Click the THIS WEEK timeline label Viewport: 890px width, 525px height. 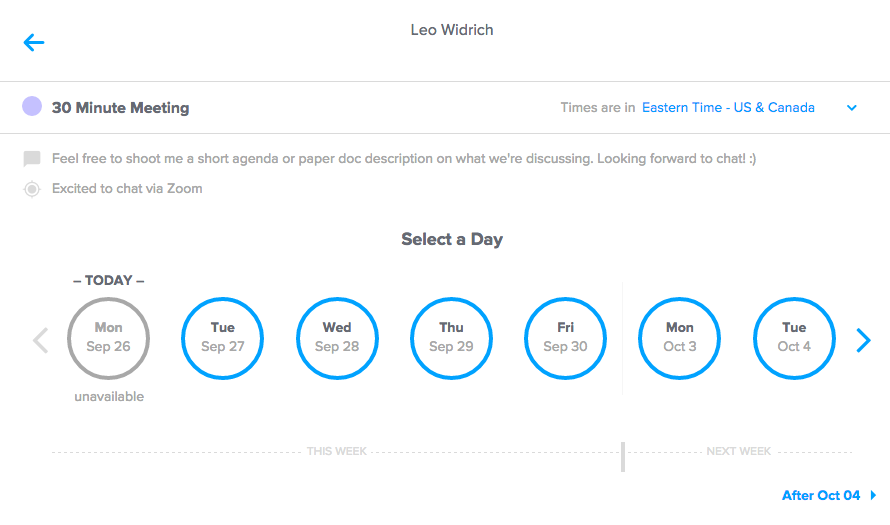337,451
